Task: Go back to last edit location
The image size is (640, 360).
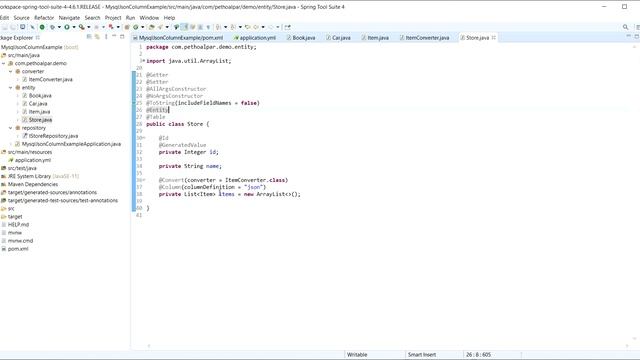Action: tap(247, 27)
